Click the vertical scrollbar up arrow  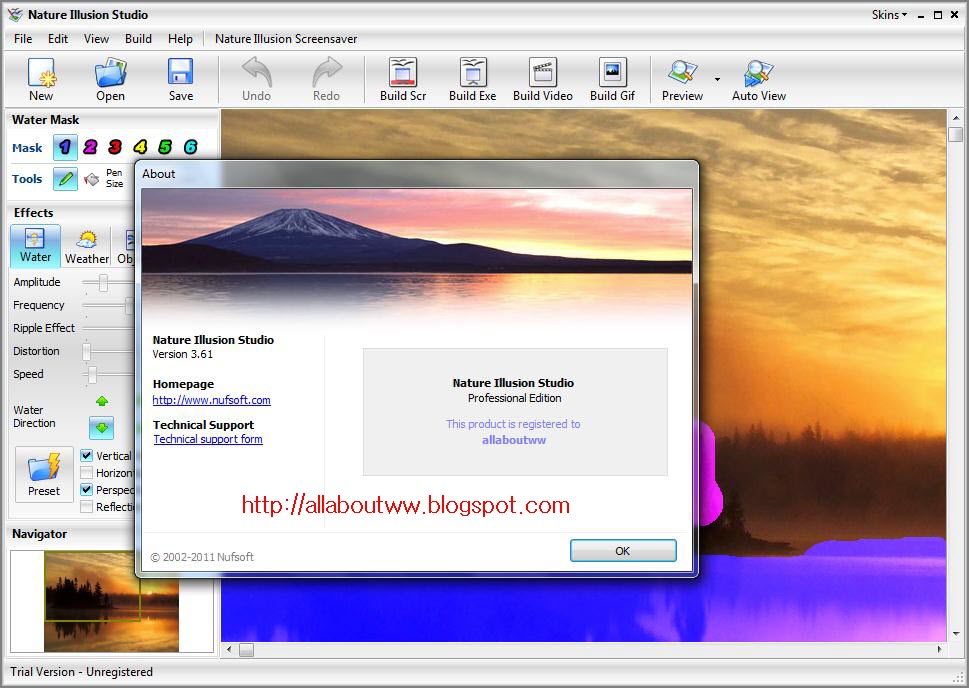click(956, 117)
